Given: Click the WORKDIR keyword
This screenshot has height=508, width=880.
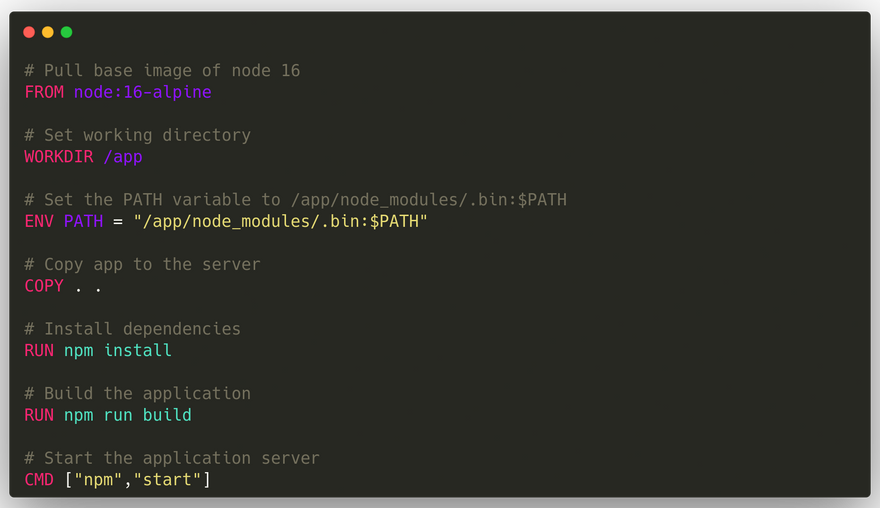Looking at the screenshot, I should pyautogui.click(x=59, y=157).
